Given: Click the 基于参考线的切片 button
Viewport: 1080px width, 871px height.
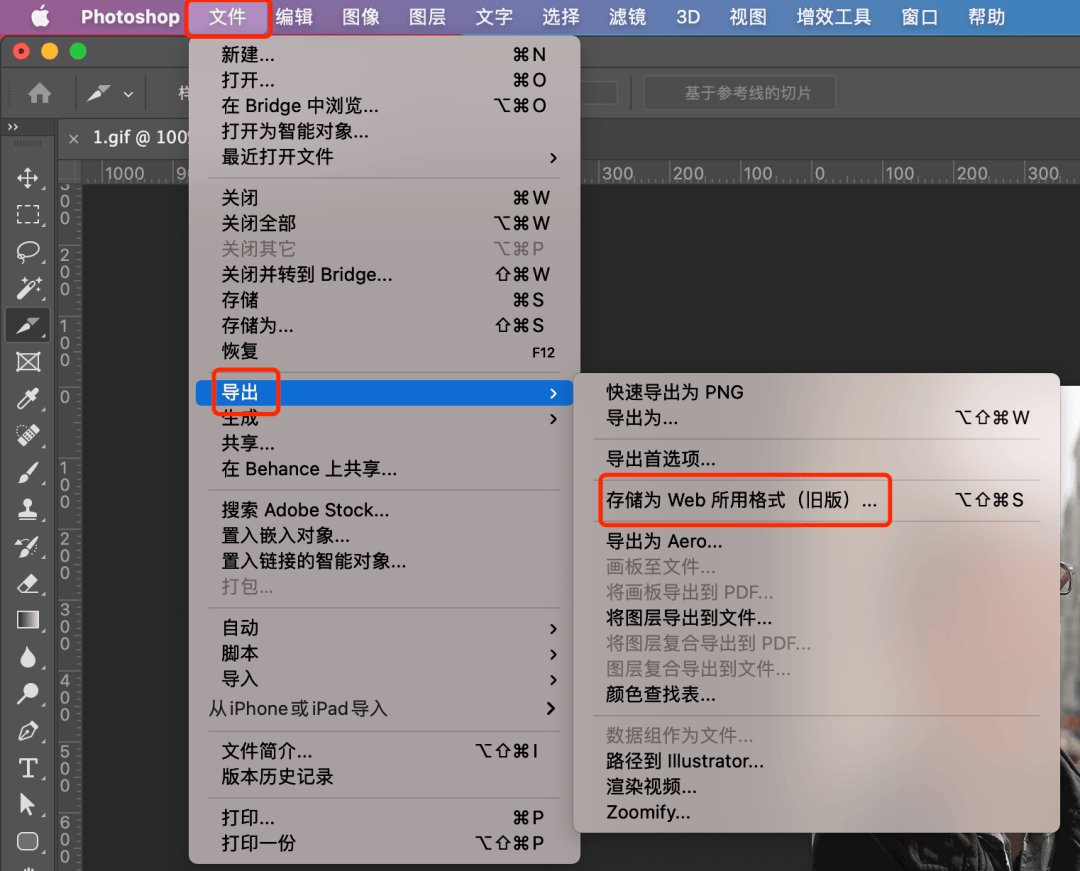Looking at the screenshot, I should [x=740, y=93].
